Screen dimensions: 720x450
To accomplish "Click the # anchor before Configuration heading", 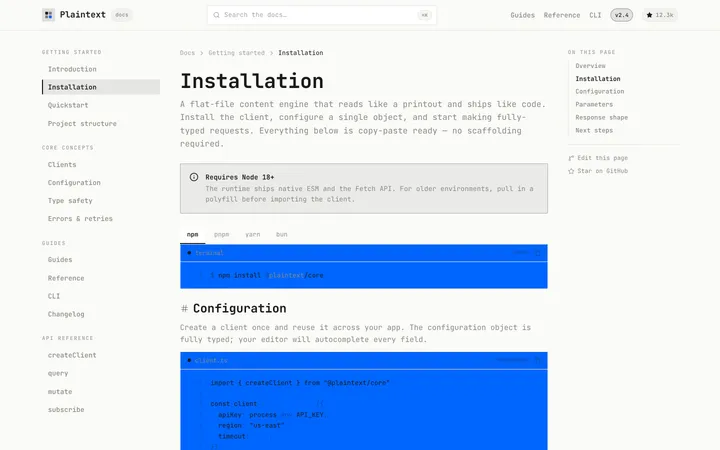I will tap(184, 308).
